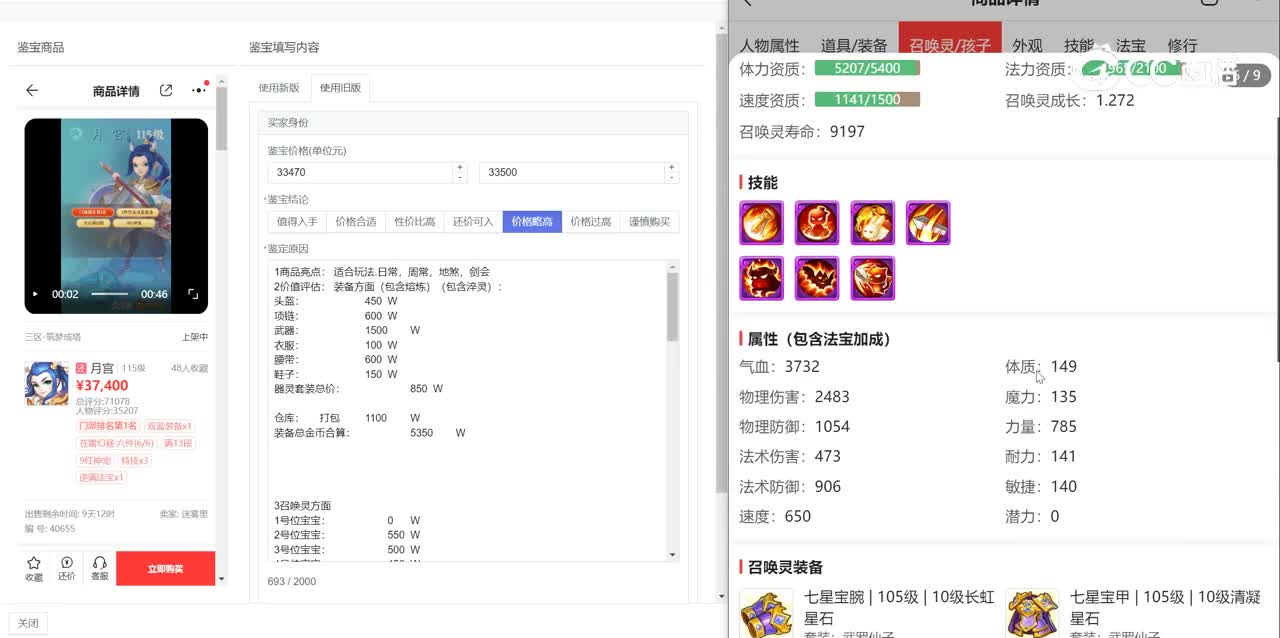Open the 法宝 tab
Screen dimensions: 1280x638
pos(1131,46)
